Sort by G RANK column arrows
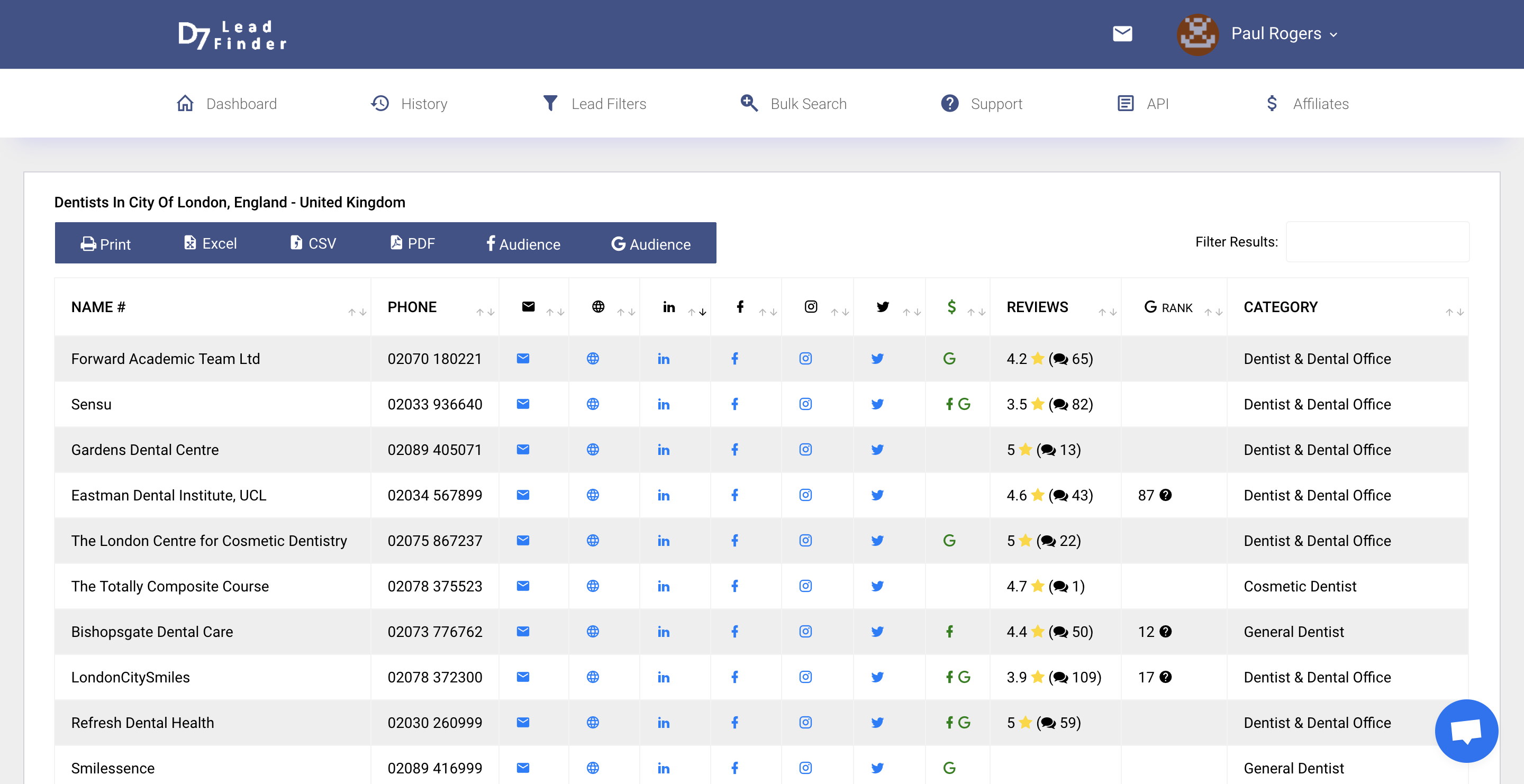The image size is (1524, 784). click(1213, 312)
